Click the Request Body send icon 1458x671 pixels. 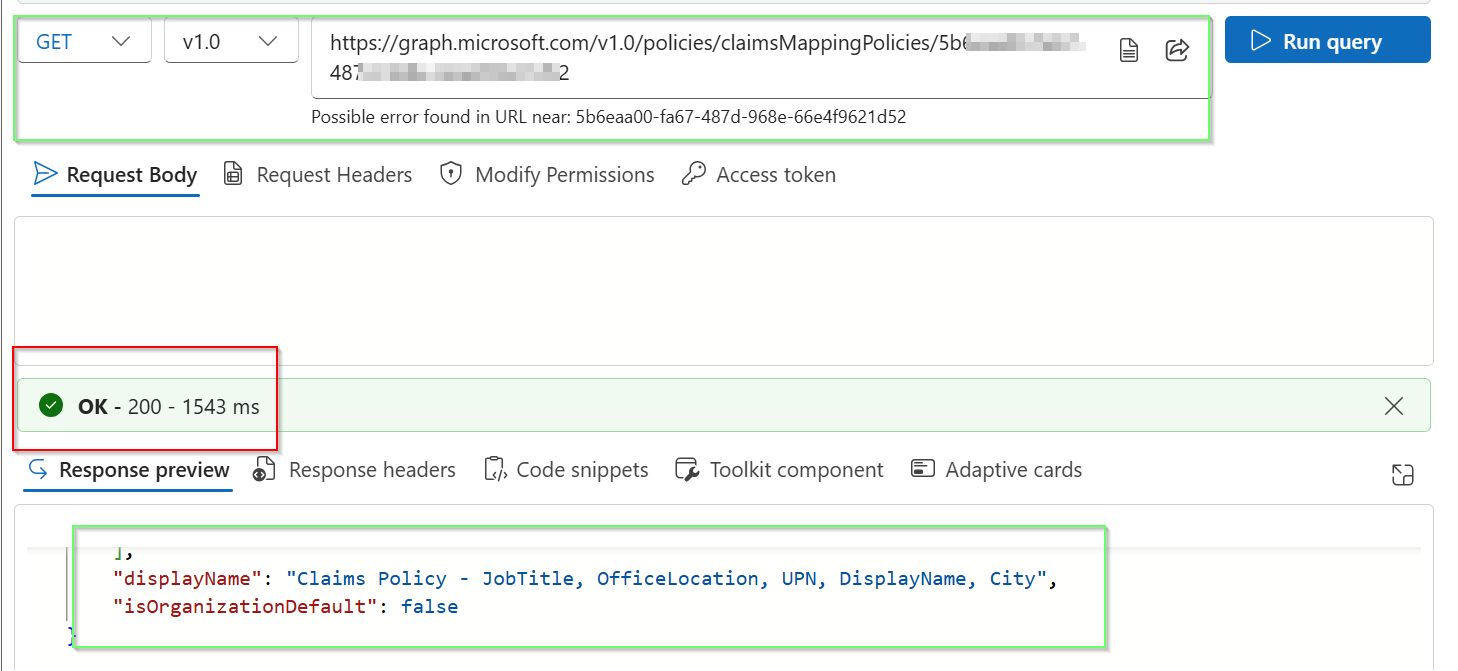pyautogui.click(x=45, y=174)
